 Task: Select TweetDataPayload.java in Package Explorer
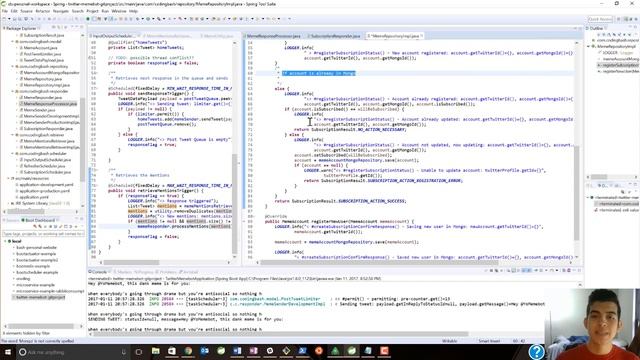pos(44,60)
